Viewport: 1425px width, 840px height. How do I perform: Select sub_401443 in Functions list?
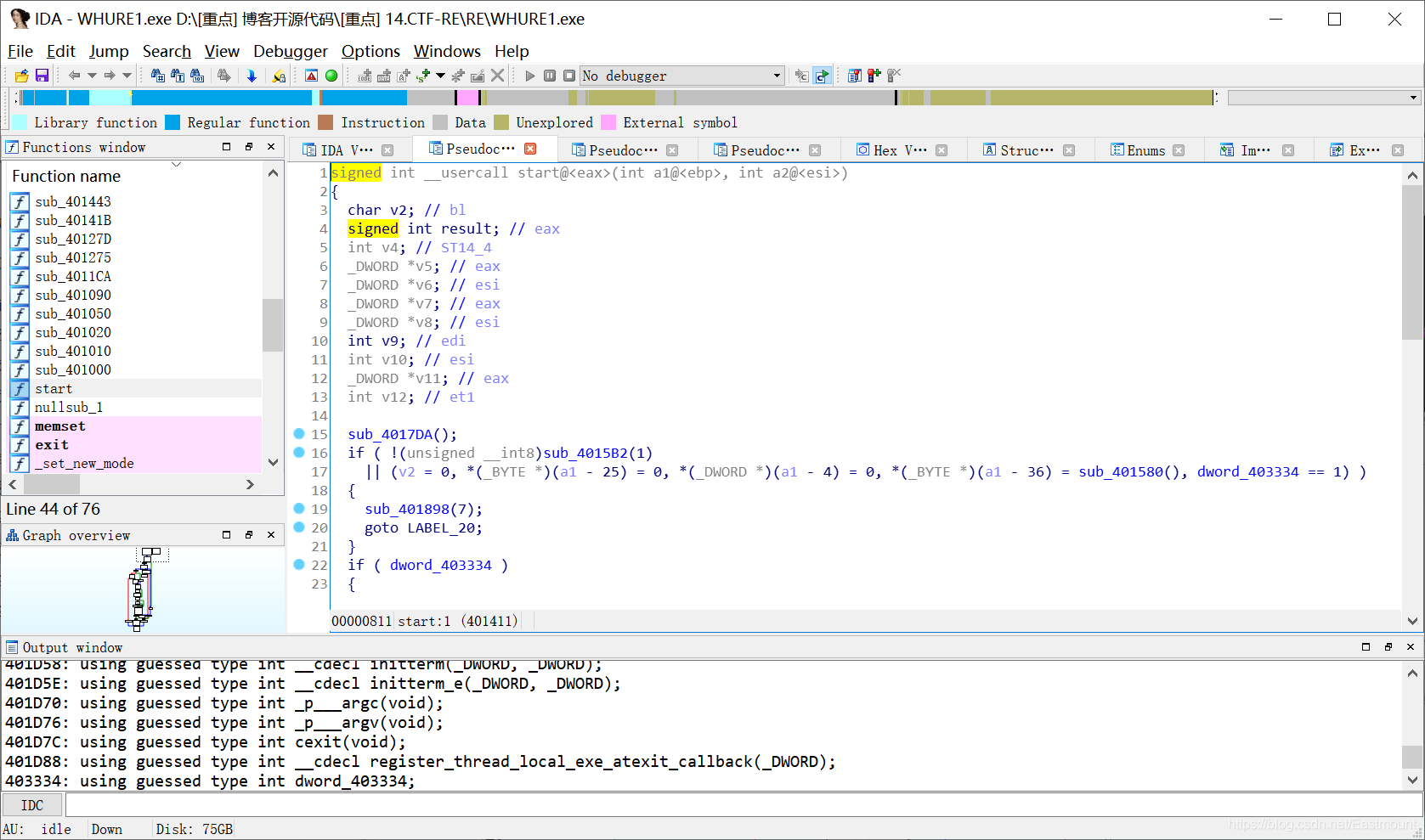pyautogui.click(x=136, y=201)
